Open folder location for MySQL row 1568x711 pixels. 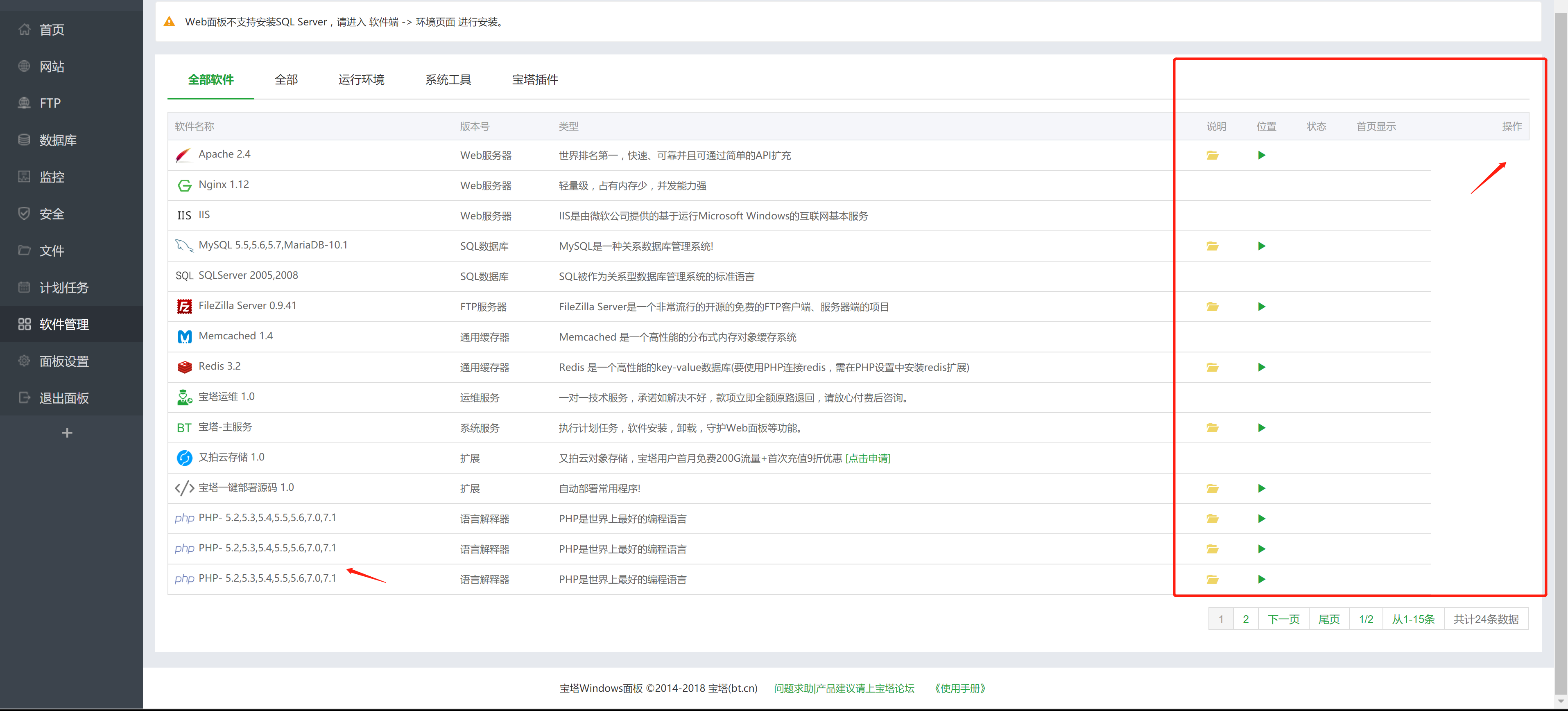[1212, 246]
